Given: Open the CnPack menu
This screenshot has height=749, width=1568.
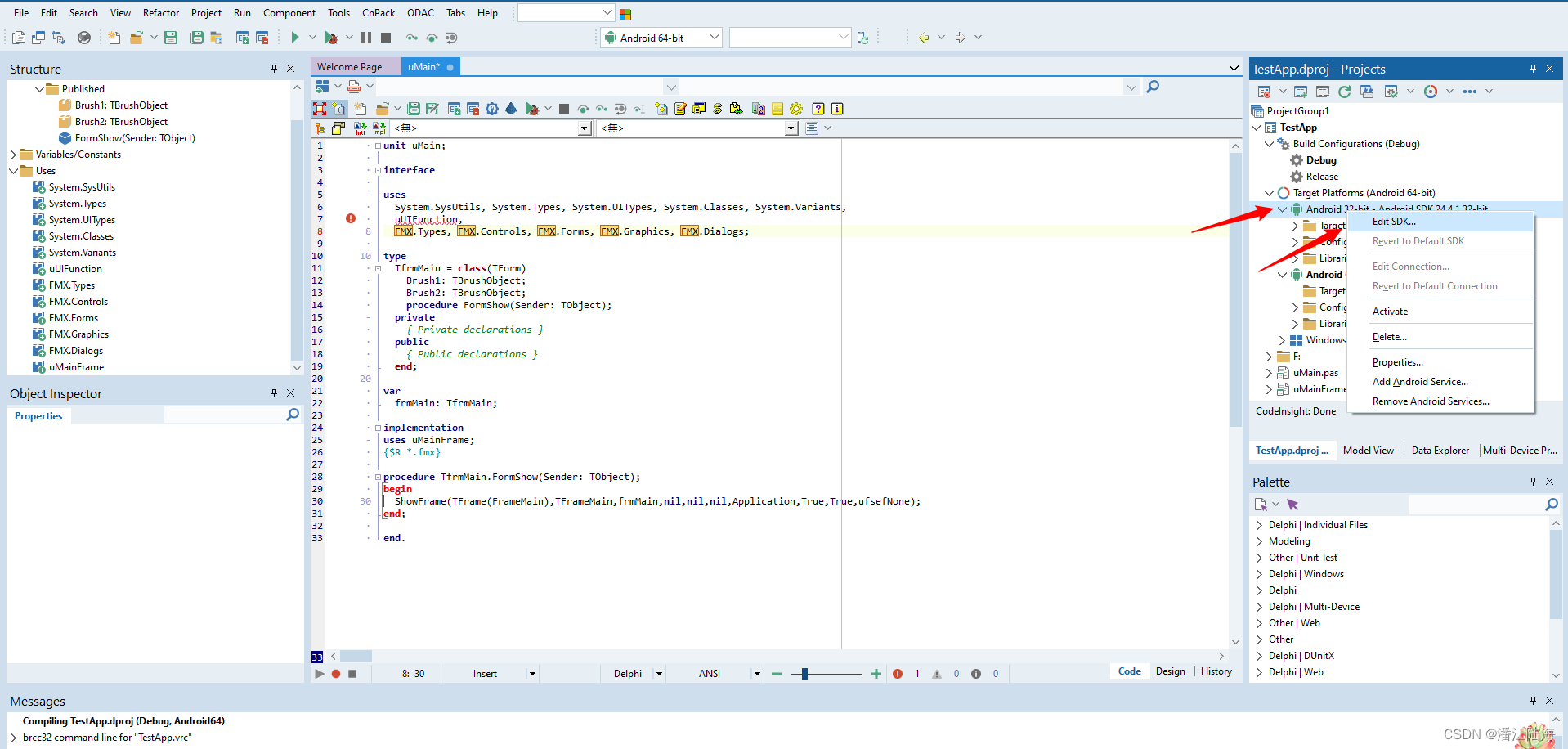Looking at the screenshot, I should pos(379,13).
